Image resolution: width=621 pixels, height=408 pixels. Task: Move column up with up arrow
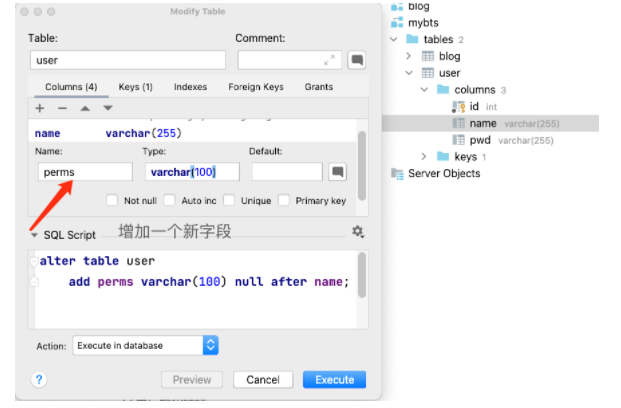click(85, 108)
